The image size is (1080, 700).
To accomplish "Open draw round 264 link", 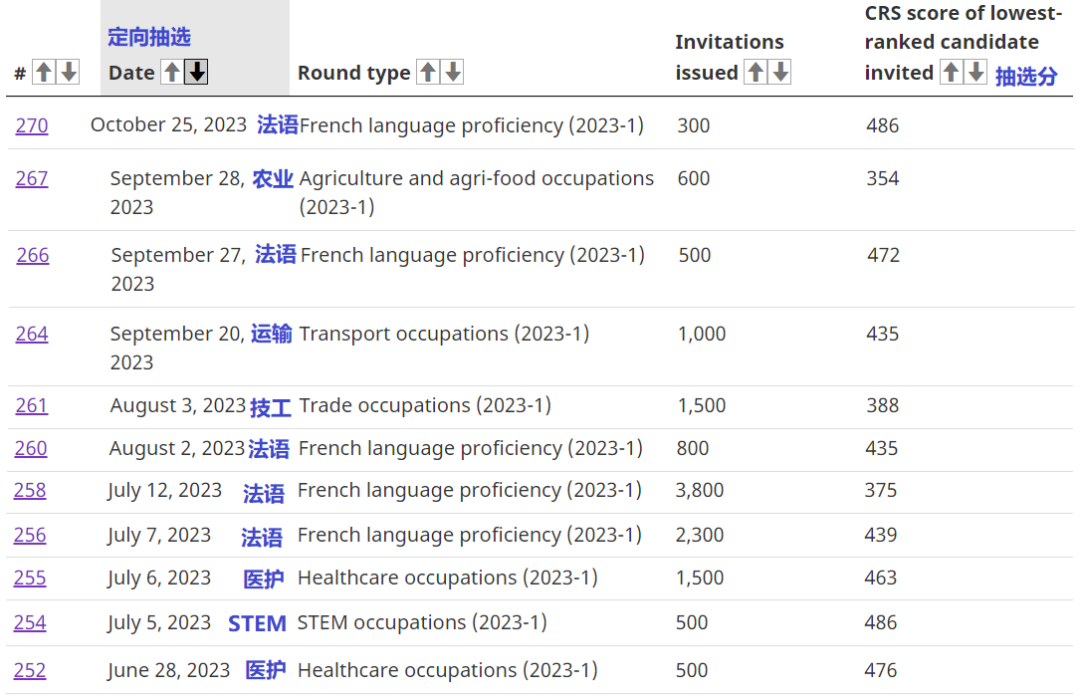I will point(31,334).
